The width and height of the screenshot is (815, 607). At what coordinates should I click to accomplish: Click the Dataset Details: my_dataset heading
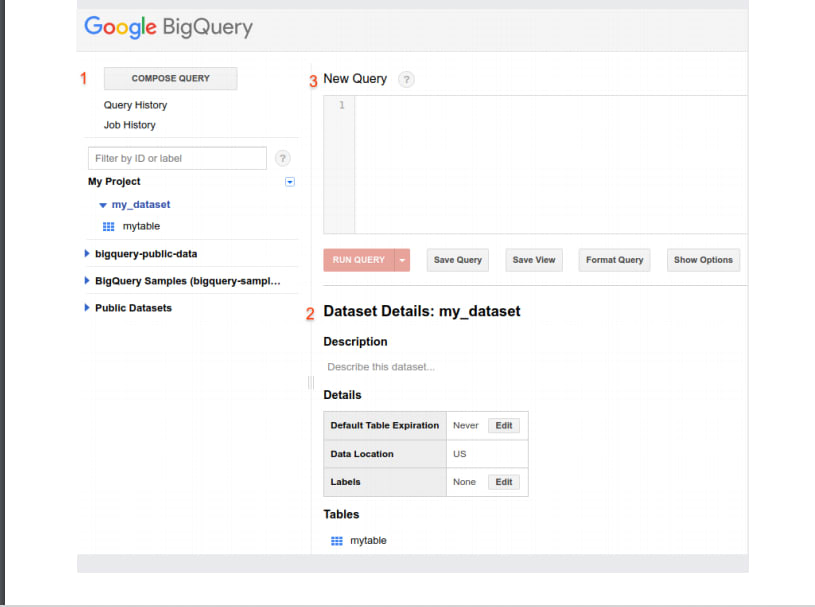(422, 311)
